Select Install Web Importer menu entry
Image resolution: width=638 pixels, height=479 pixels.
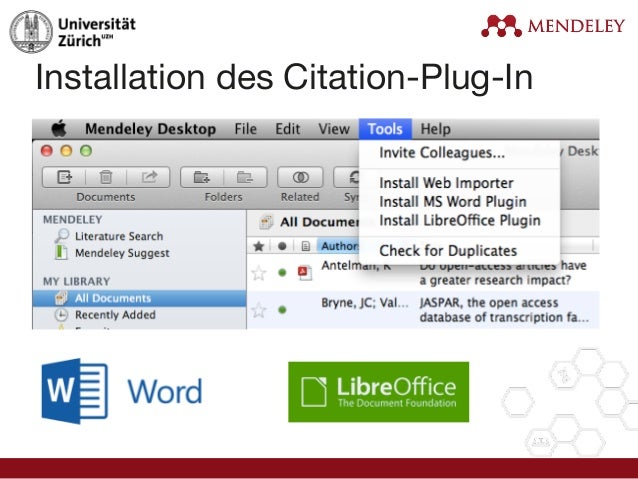tap(446, 183)
